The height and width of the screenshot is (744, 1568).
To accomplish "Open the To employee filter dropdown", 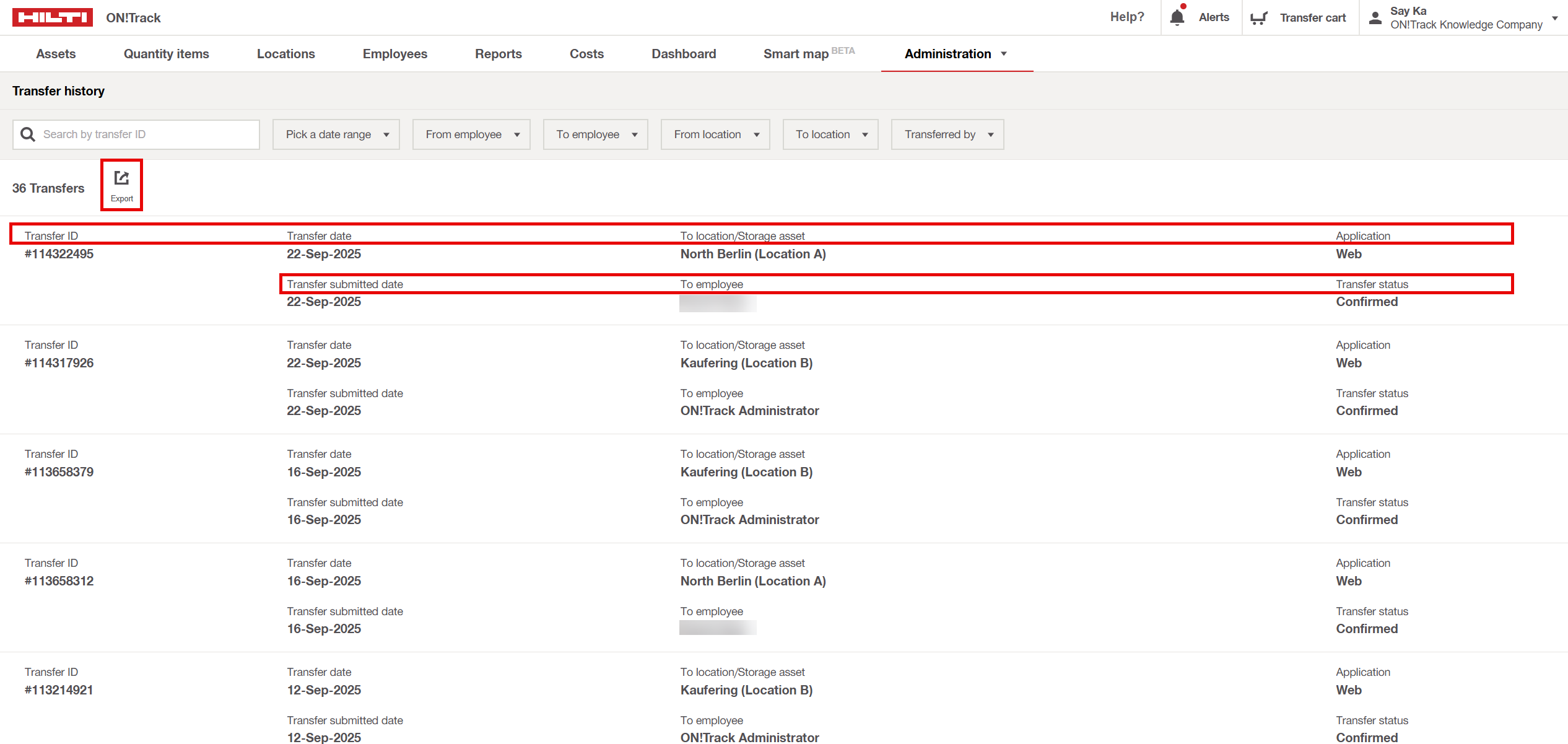I will tap(595, 134).
